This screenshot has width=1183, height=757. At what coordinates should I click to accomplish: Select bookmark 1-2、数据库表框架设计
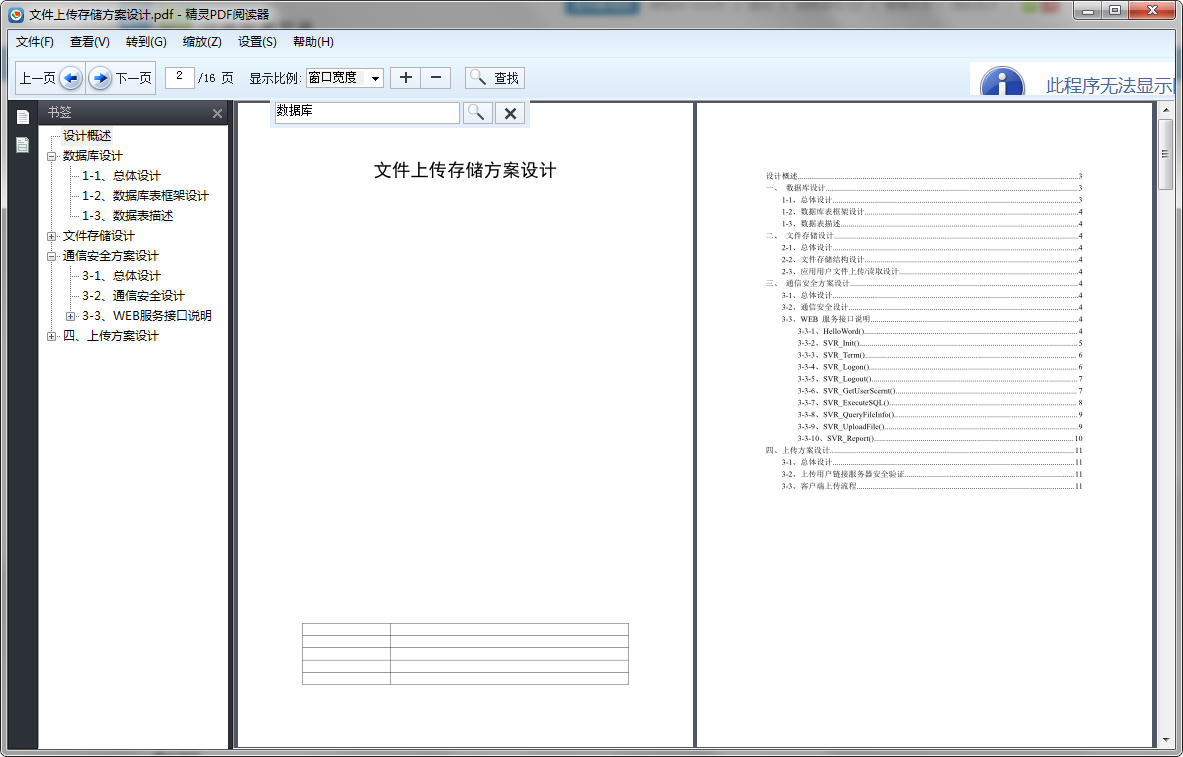146,195
